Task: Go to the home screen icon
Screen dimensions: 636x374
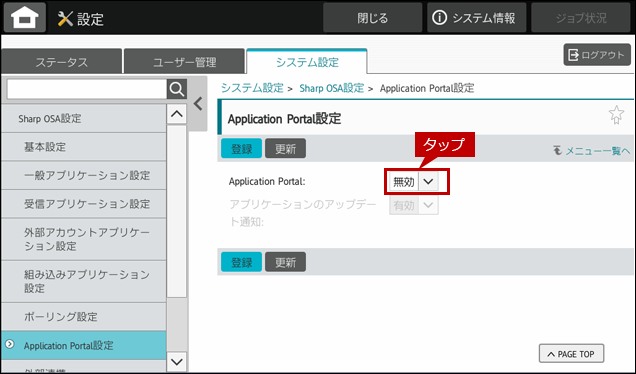Action: [25, 18]
